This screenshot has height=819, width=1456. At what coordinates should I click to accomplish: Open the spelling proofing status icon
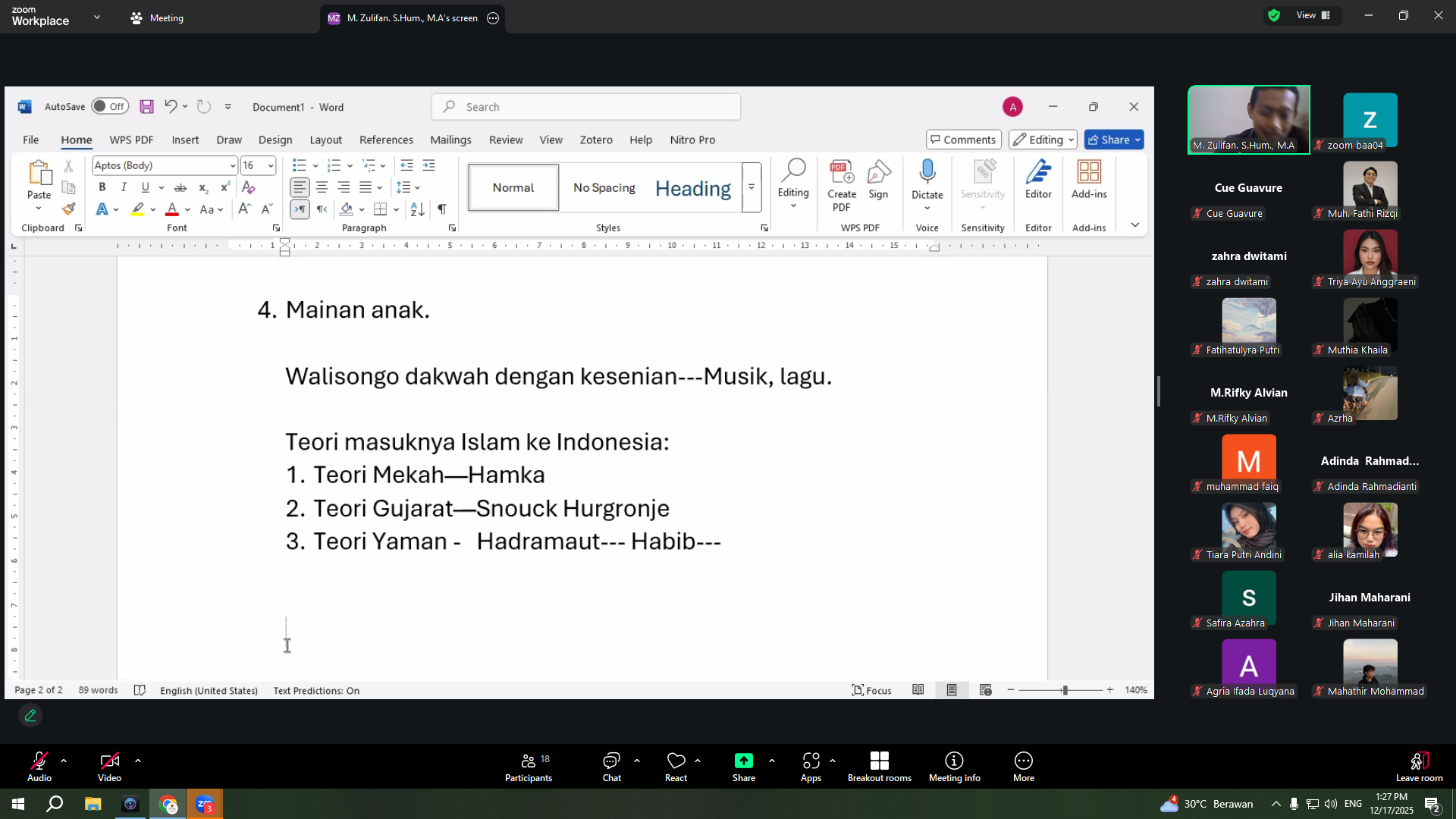coord(140,690)
